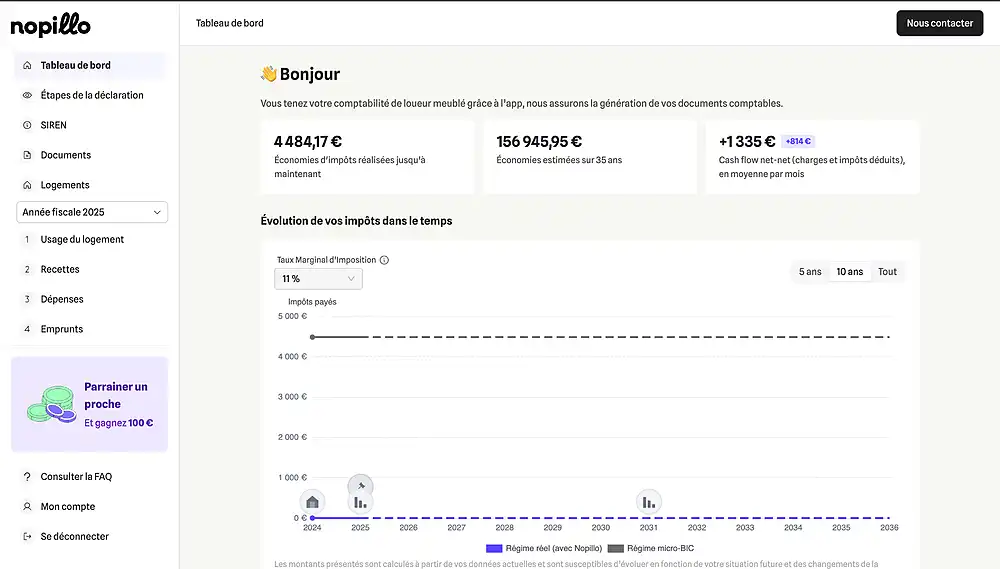Click Parrainer un proche card

tap(89, 404)
